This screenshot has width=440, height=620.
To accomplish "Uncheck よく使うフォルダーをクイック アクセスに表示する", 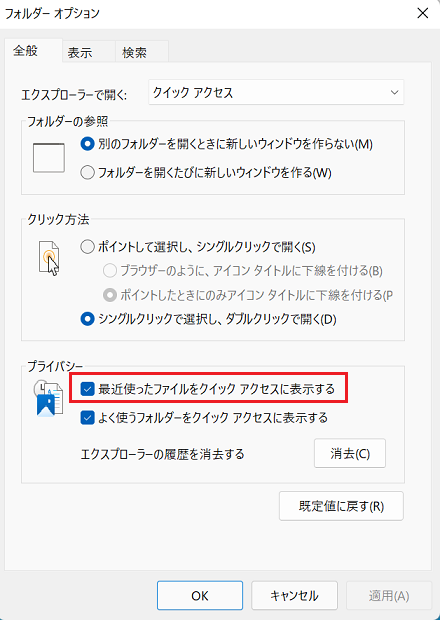I will [87, 418].
